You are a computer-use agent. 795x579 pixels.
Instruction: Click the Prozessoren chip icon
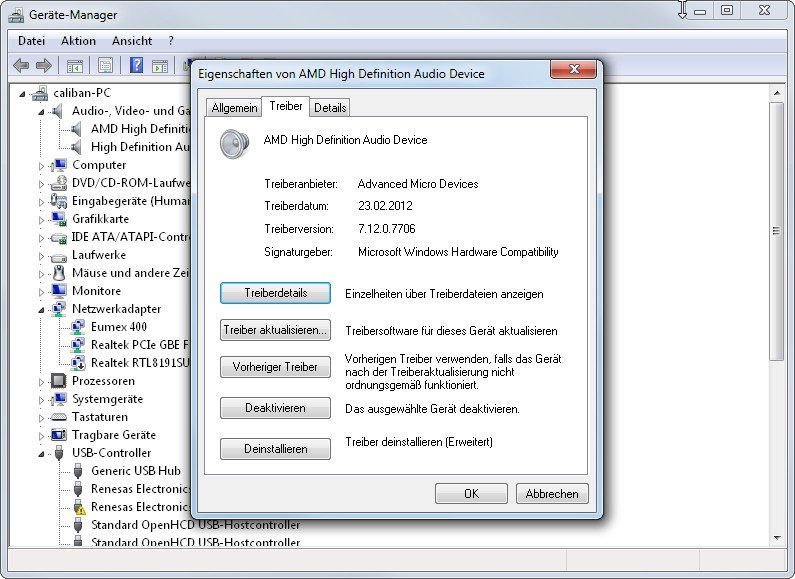point(59,381)
